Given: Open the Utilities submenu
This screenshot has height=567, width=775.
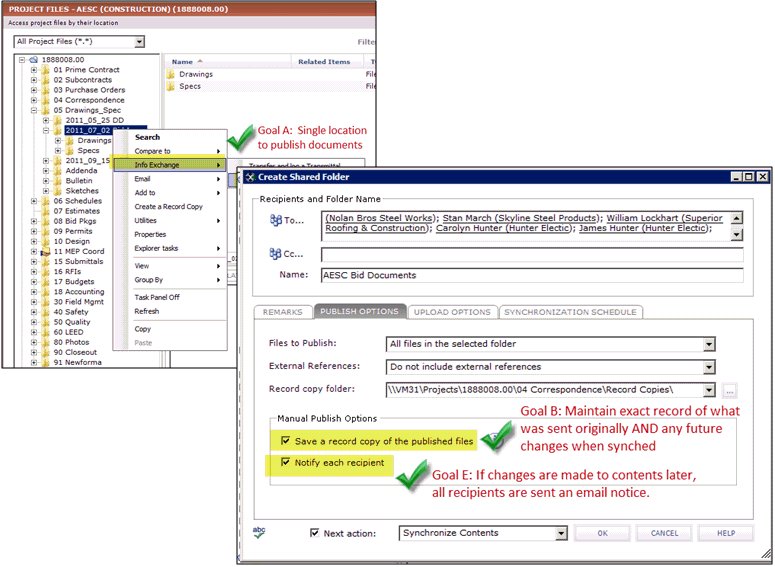Looking at the screenshot, I should (x=171, y=220).
